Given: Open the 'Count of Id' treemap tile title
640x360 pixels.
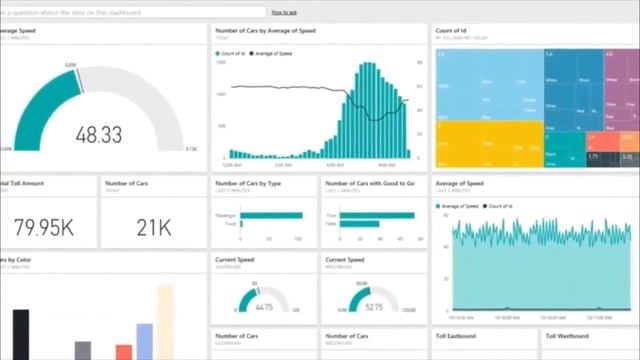Looking at the screenshot, I should [451, 31].
